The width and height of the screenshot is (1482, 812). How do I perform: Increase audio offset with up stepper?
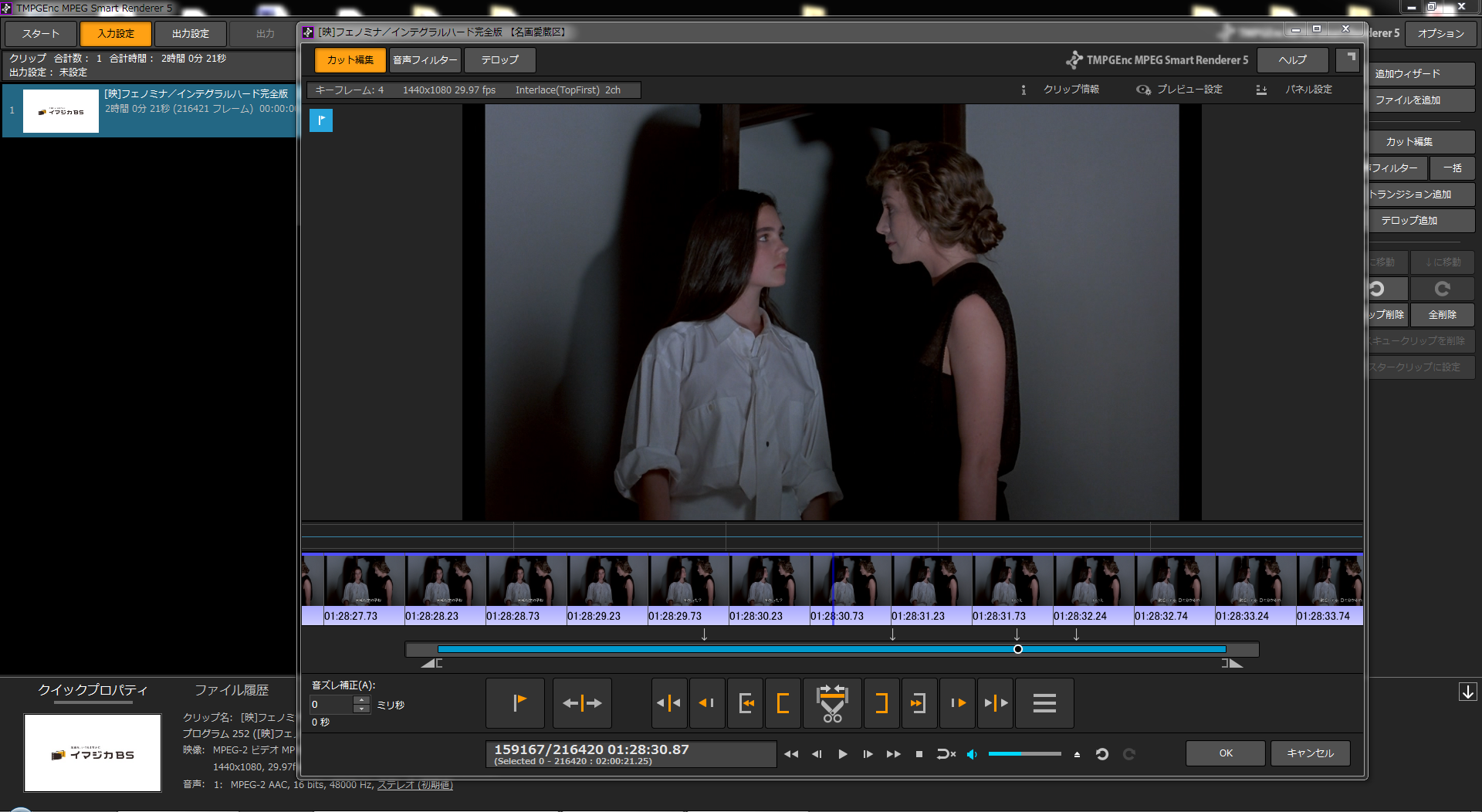point(362,700)
